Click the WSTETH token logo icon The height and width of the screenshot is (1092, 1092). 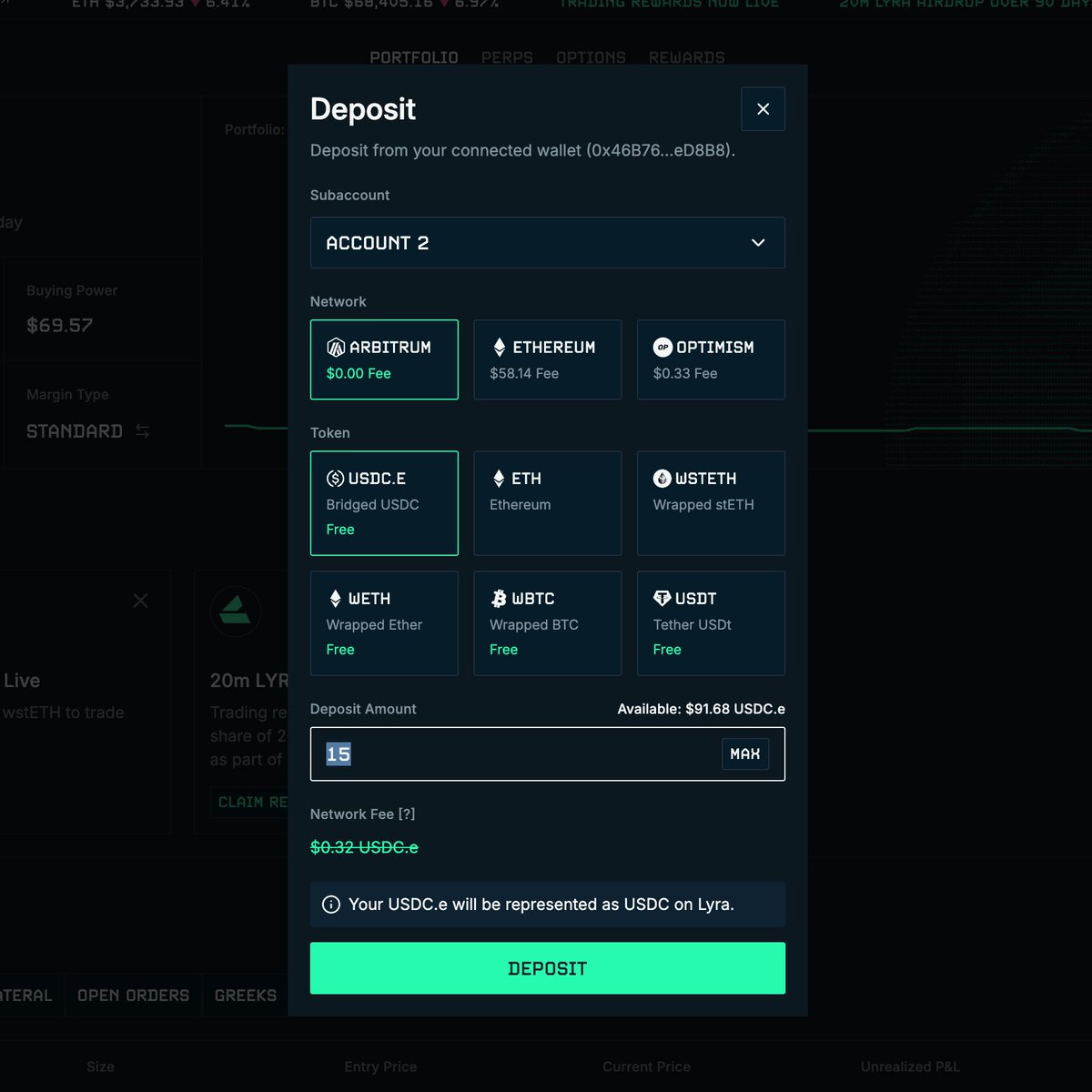click(x=662, y=479)
